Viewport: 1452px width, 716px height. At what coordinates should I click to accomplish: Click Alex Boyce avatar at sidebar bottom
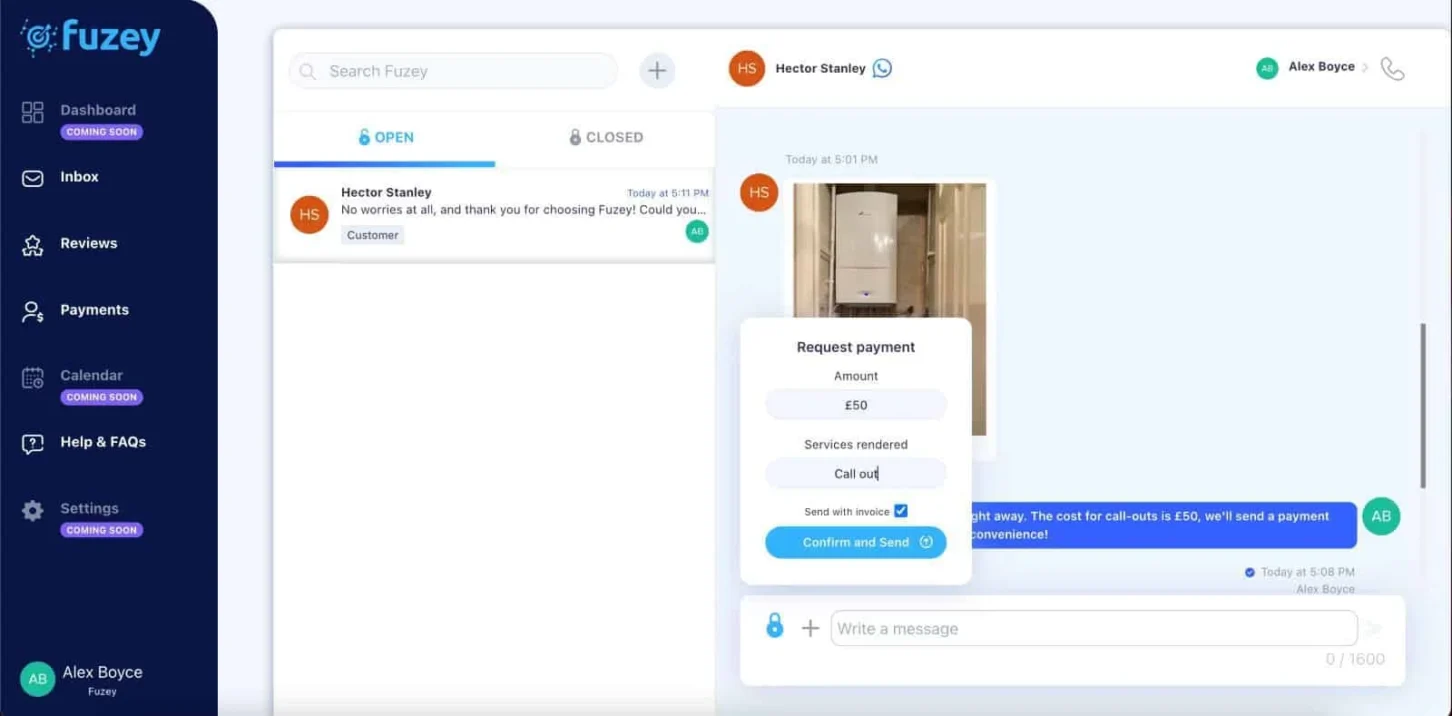(38, 679)
